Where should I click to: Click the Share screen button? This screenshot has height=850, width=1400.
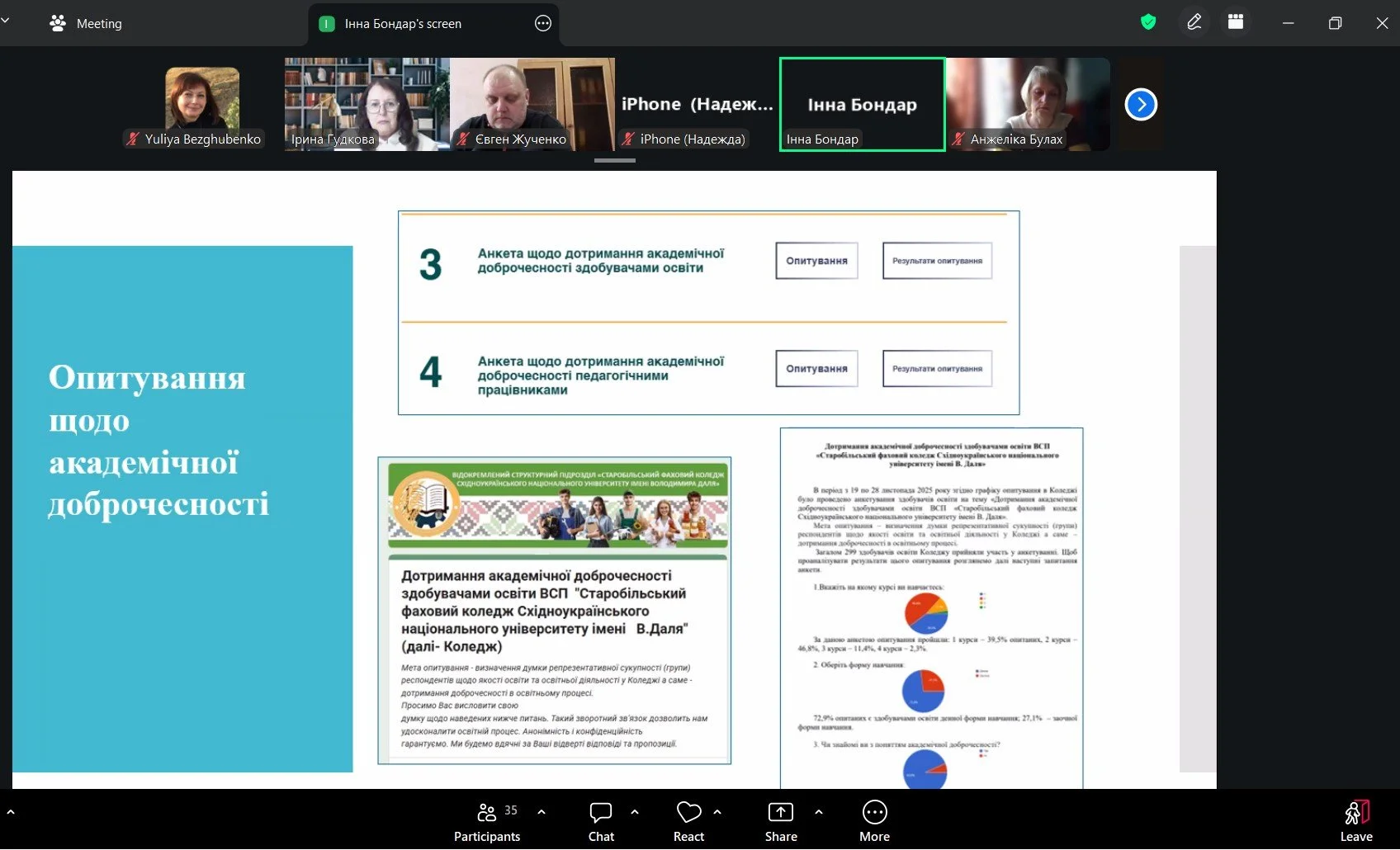click(781, 821)
